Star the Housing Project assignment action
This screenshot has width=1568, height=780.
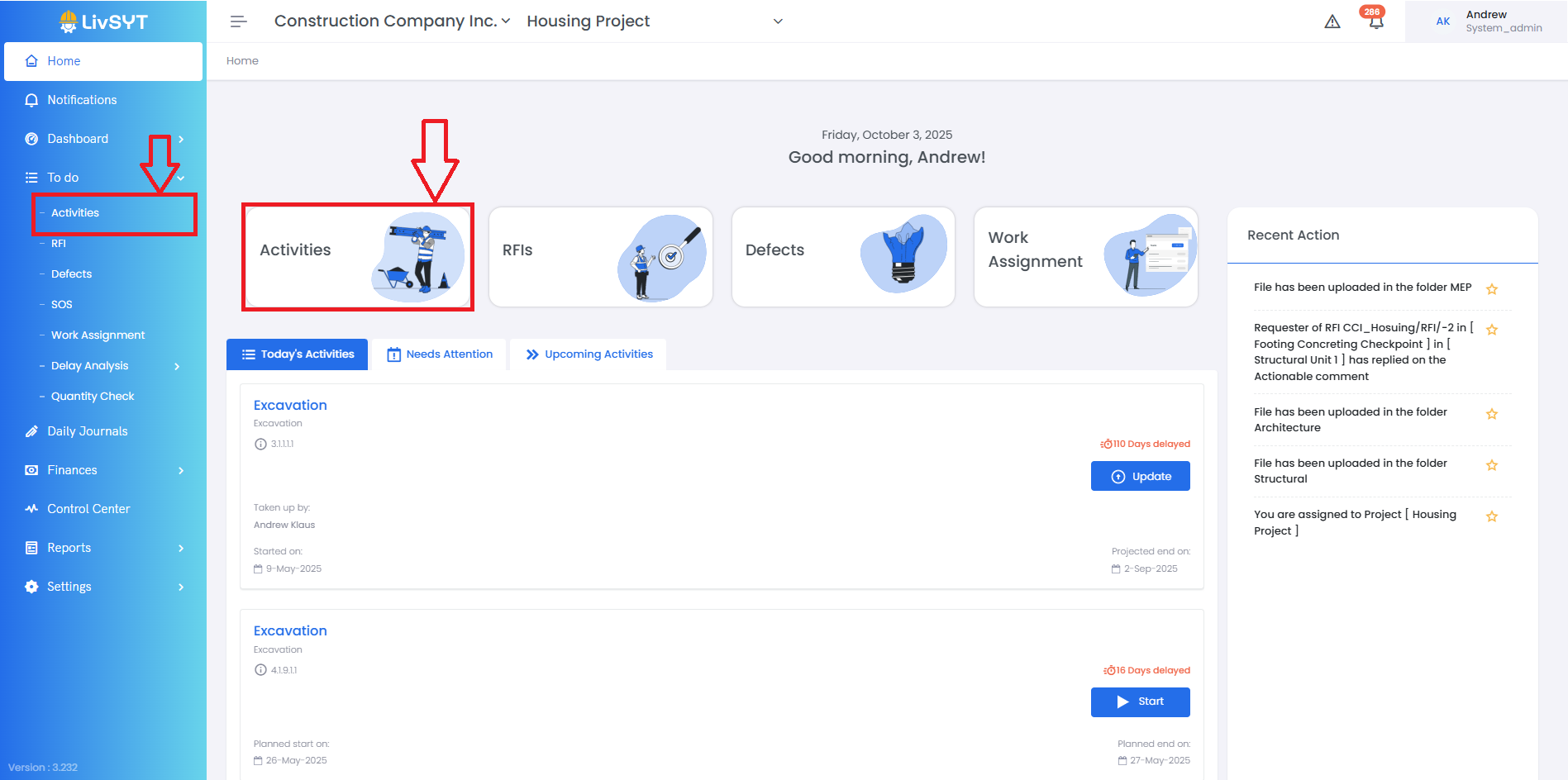1492,516
